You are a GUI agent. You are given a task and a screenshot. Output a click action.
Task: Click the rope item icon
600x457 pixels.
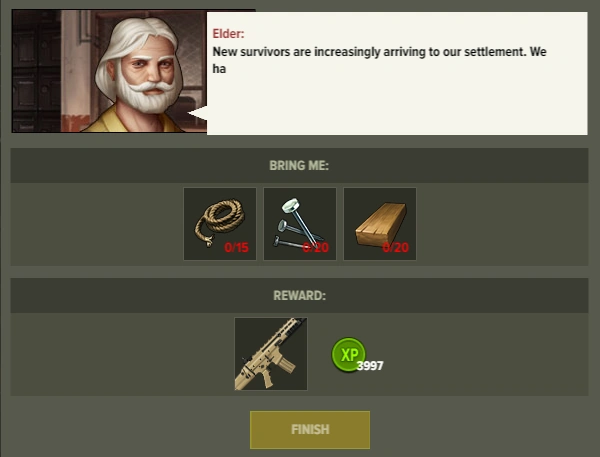point(220,224)
